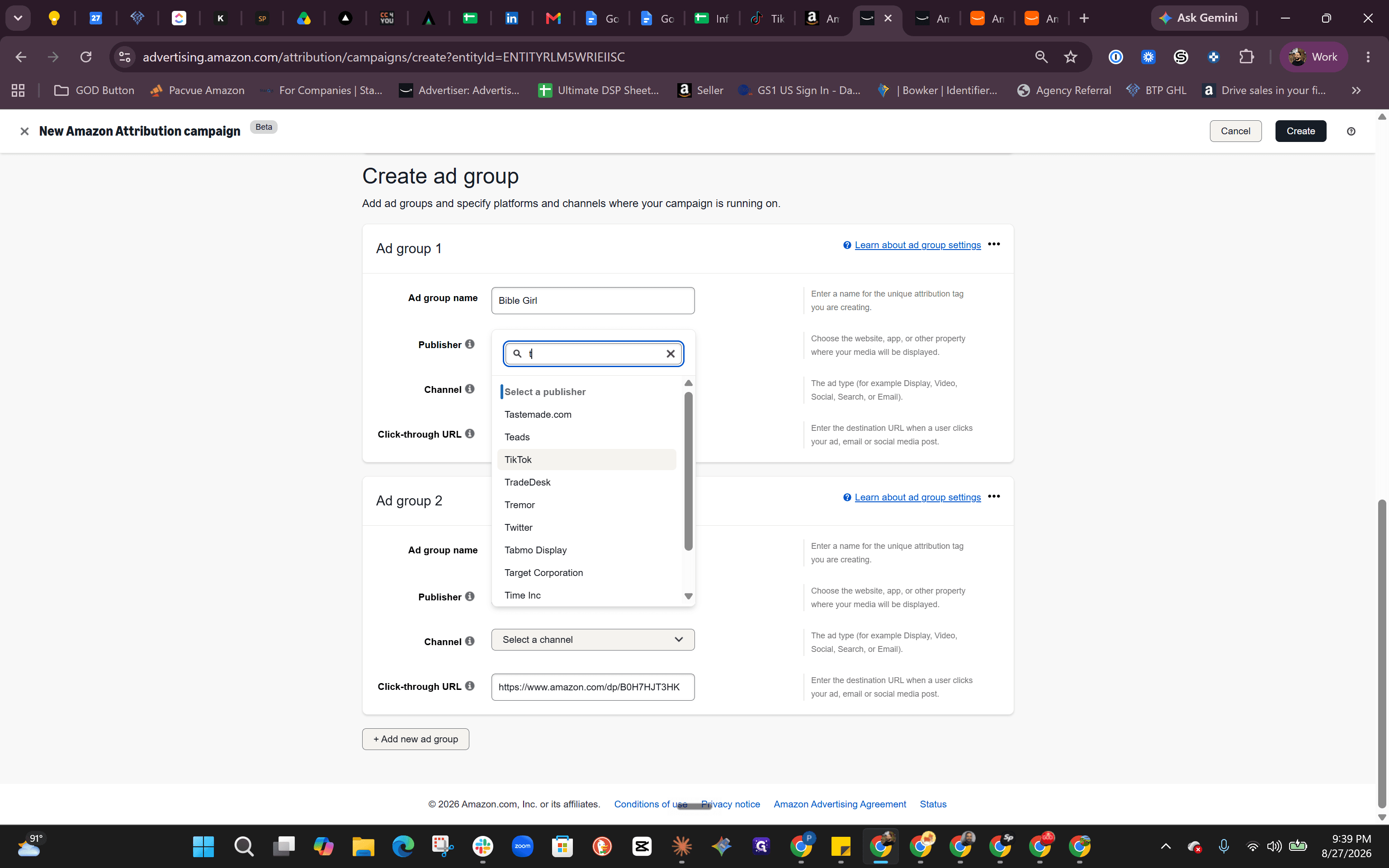Select Time Inc publisher
This screenshot has width=1389, height=868.
586,595
